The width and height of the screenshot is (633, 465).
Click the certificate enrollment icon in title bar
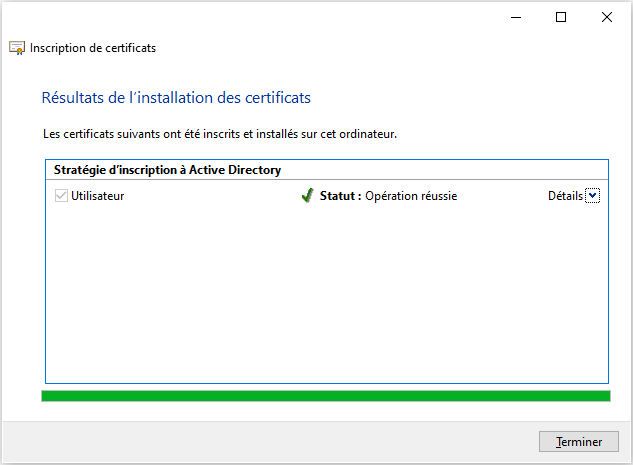pos(17,48)
